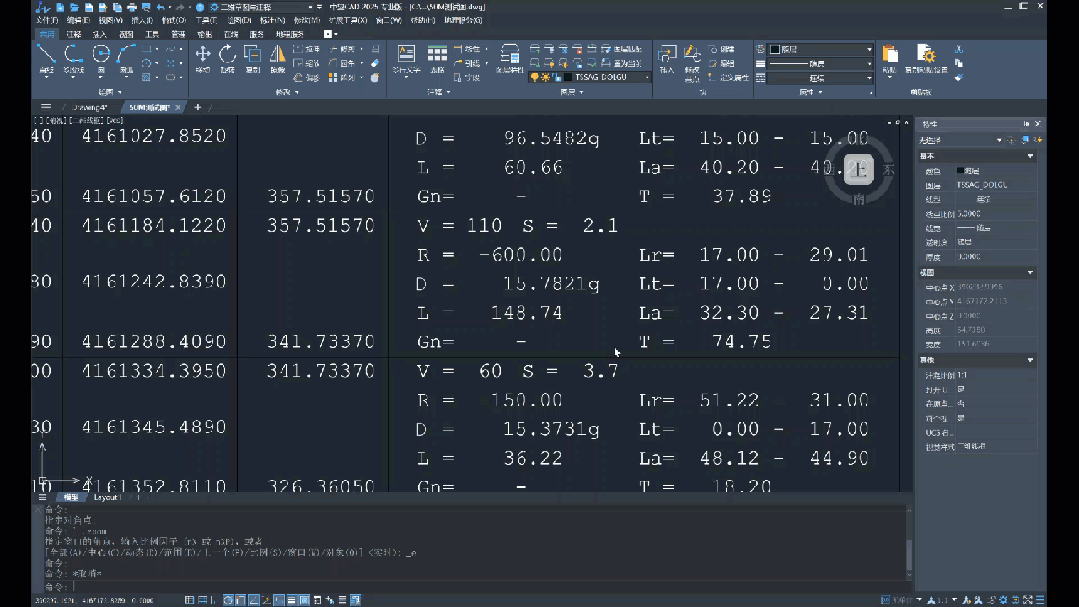Select the Line drawing tool
This screenshot has height=607, width=1079.
[x=46, y=59]
